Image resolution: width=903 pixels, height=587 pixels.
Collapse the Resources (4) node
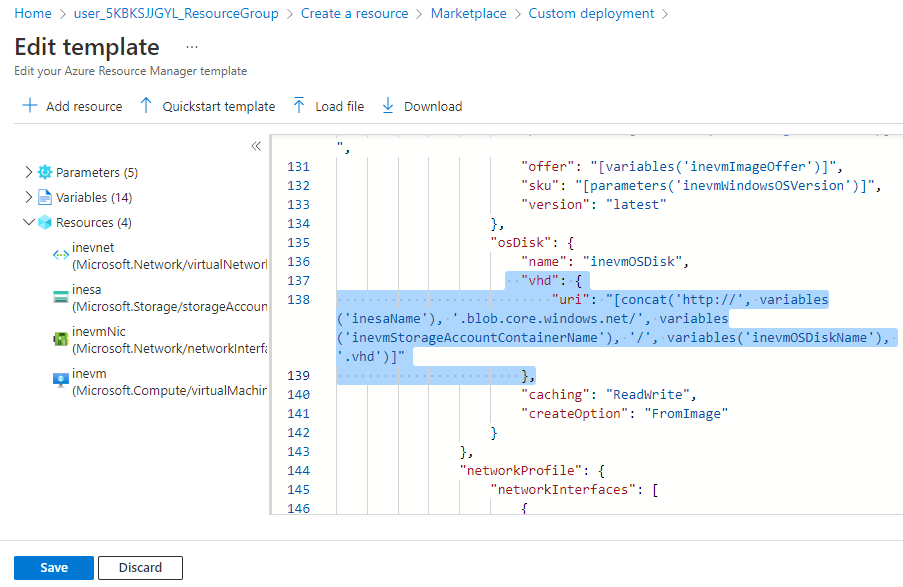(28, 222)
